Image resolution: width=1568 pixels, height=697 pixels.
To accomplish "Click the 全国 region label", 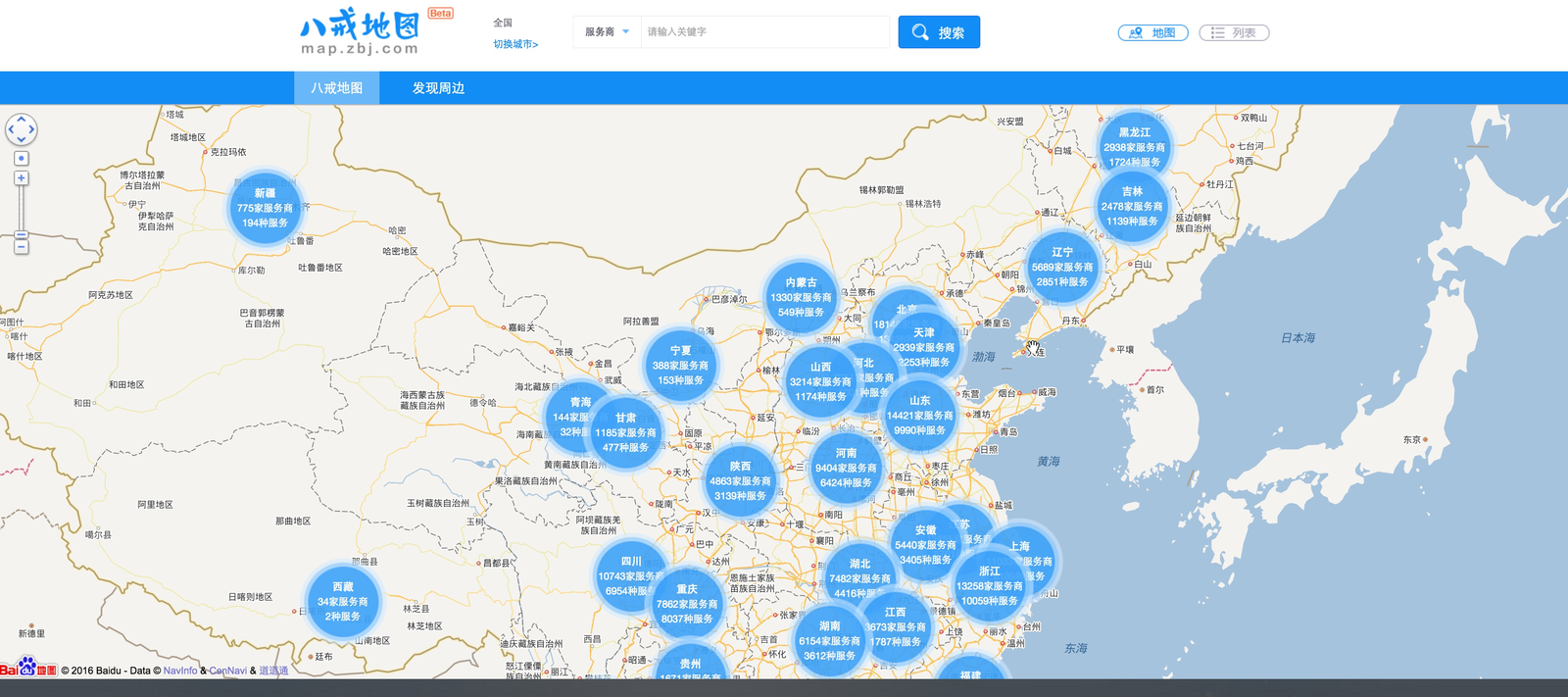I will 503,23.
